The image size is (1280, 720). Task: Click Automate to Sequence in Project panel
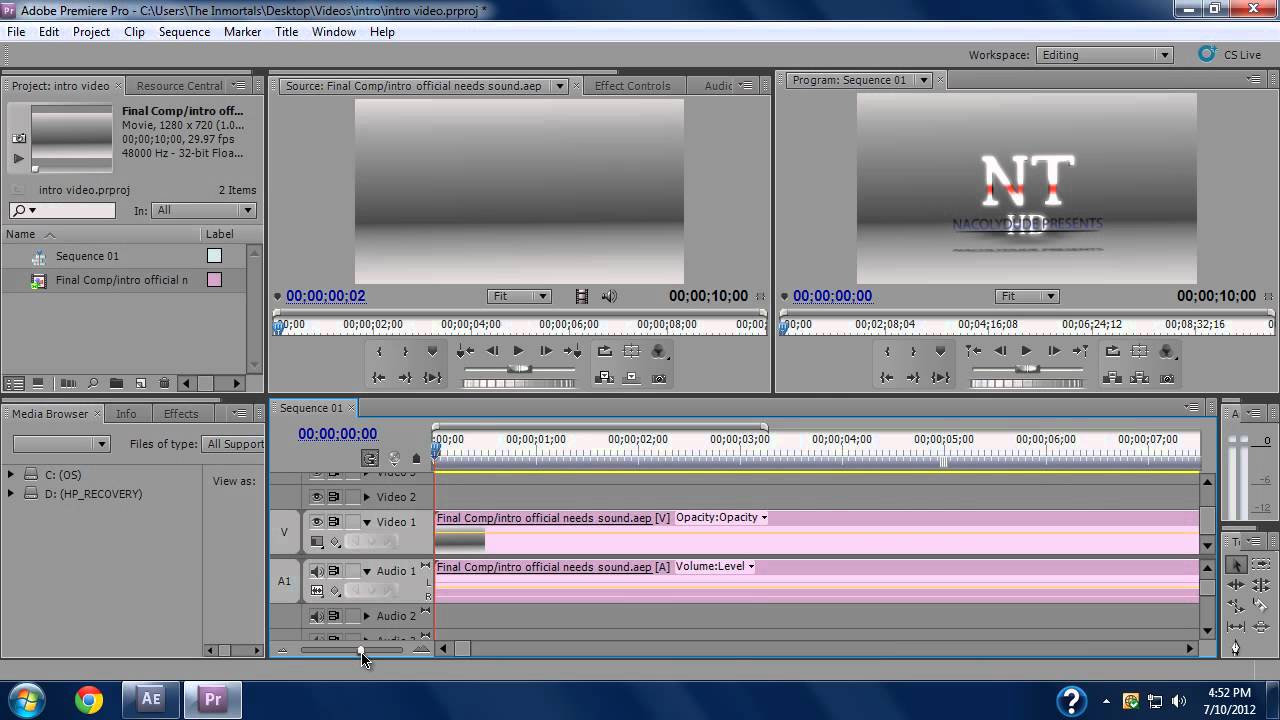coord(68,383)
